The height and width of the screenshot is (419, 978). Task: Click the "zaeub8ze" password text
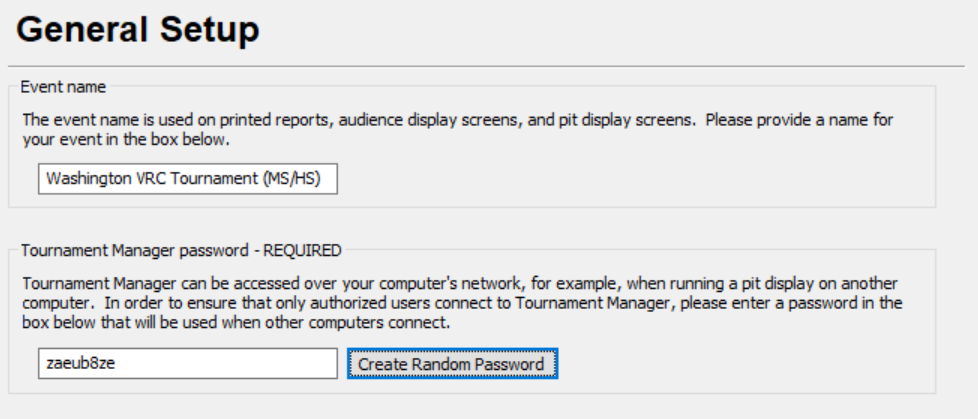coord(78,364)
